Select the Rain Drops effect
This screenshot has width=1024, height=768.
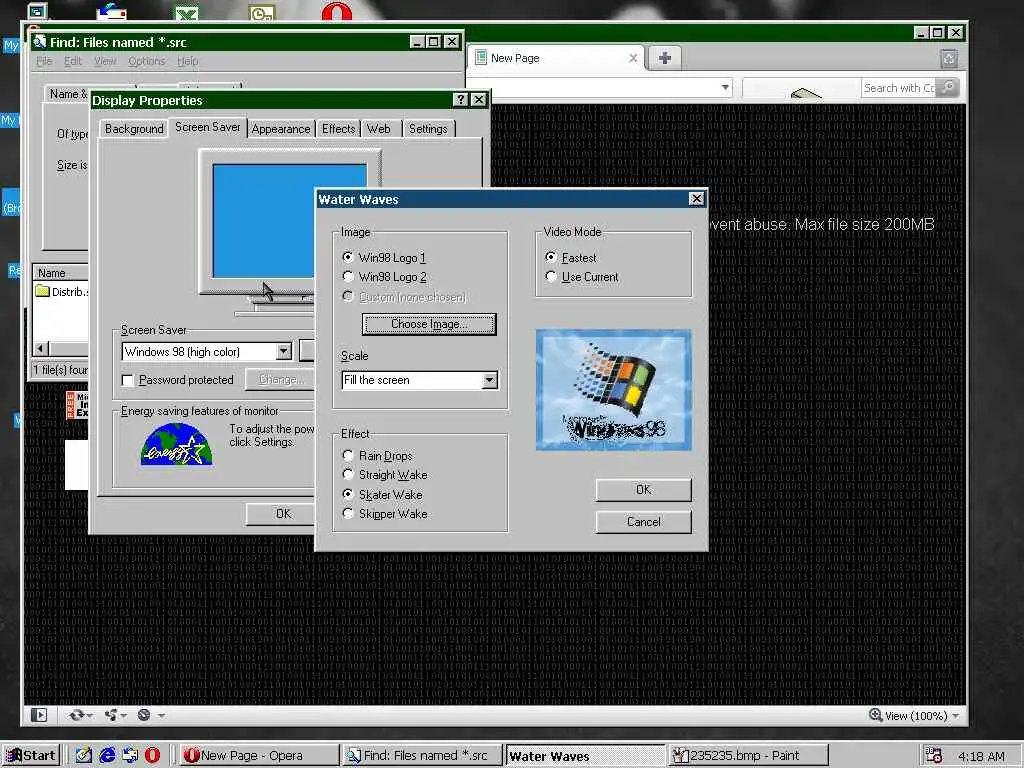(x=377, y=456)
